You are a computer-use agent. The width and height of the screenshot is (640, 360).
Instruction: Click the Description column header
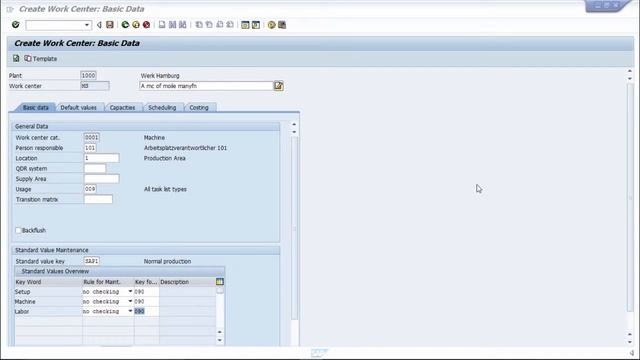coord(187,282)
